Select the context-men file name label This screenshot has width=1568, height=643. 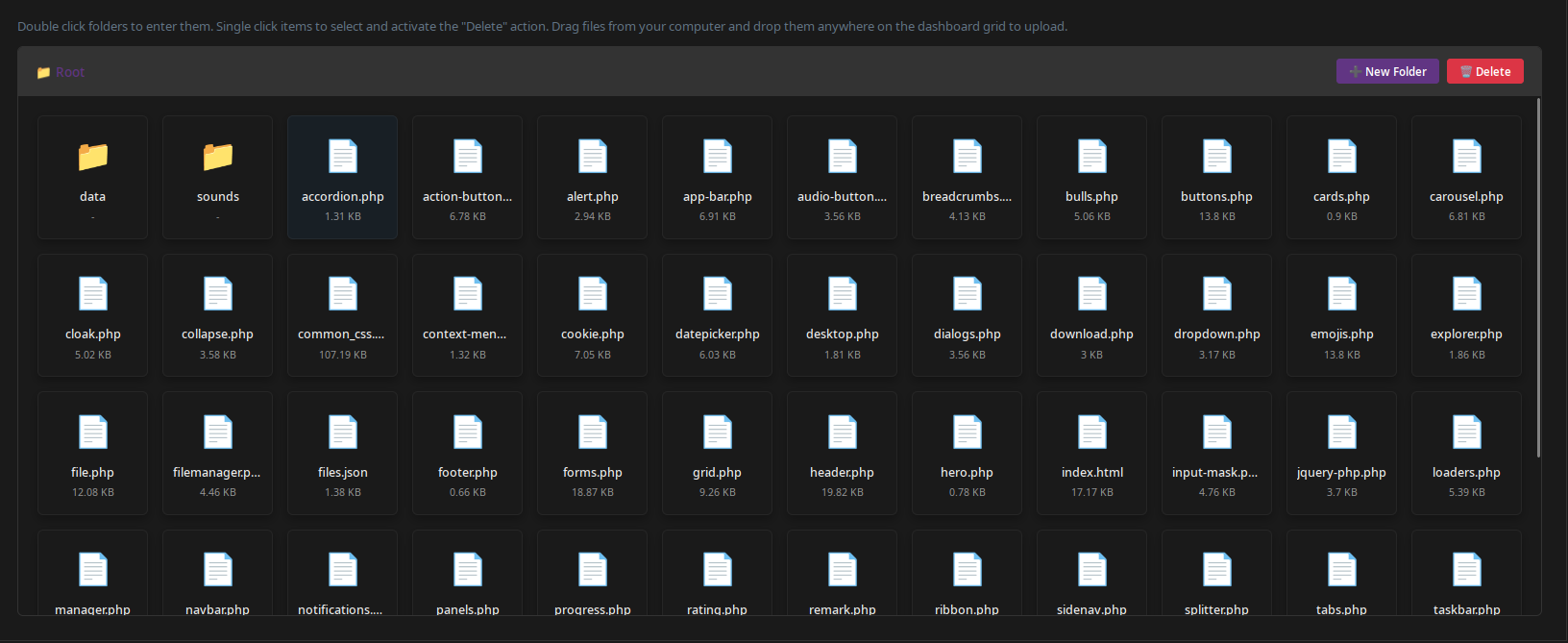(x=465, y=334)
